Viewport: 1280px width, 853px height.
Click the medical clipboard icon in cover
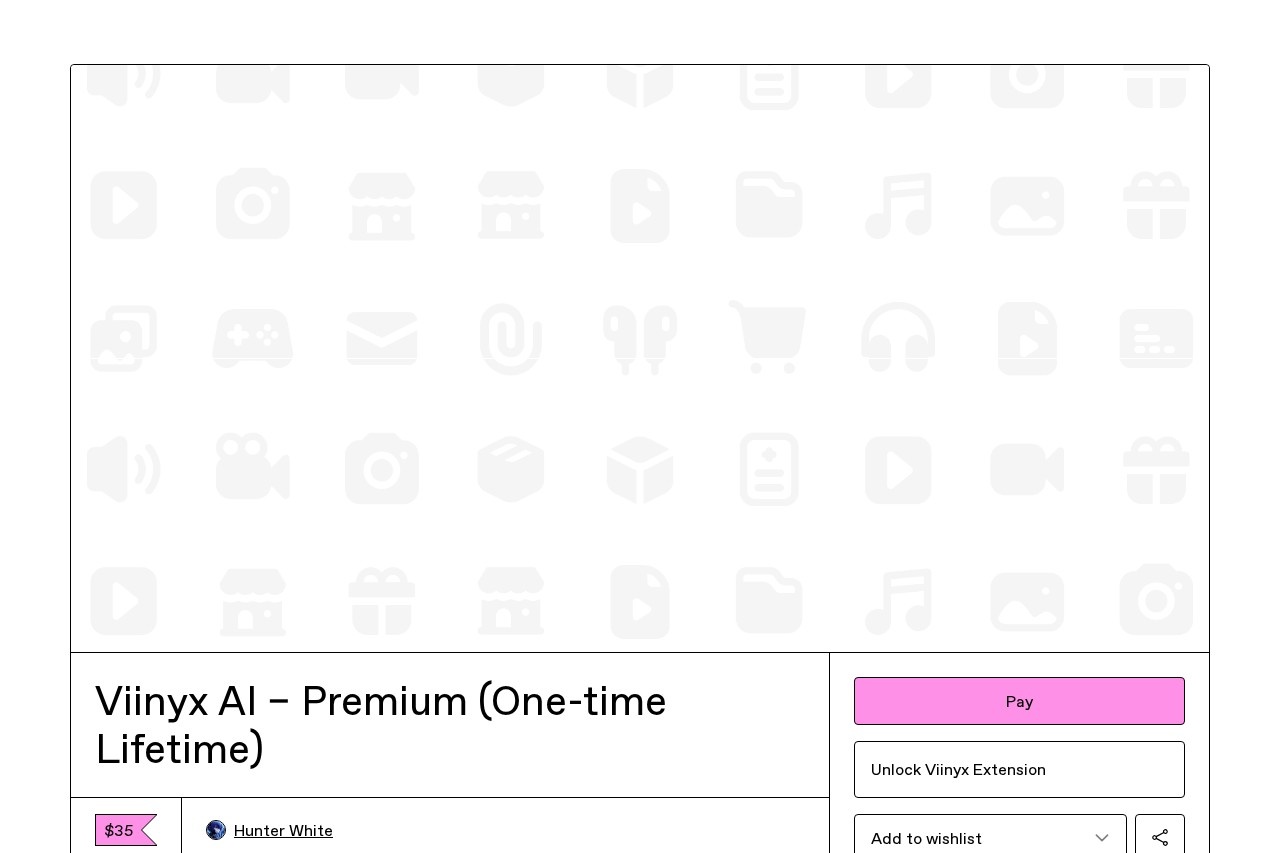click(x=769, y=468)
